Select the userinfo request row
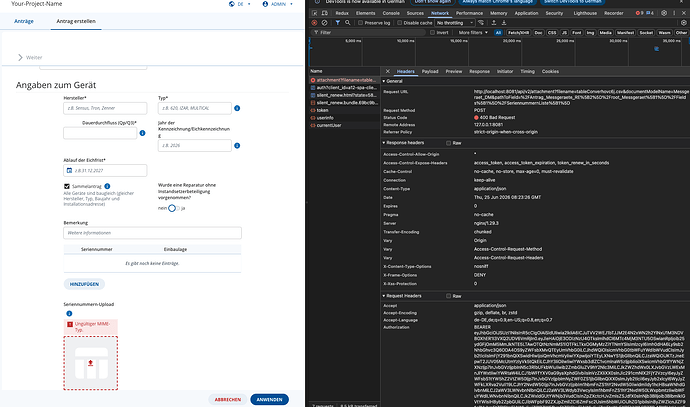The width and height of the screenshot is (690, 407). [x=344, y=118]
